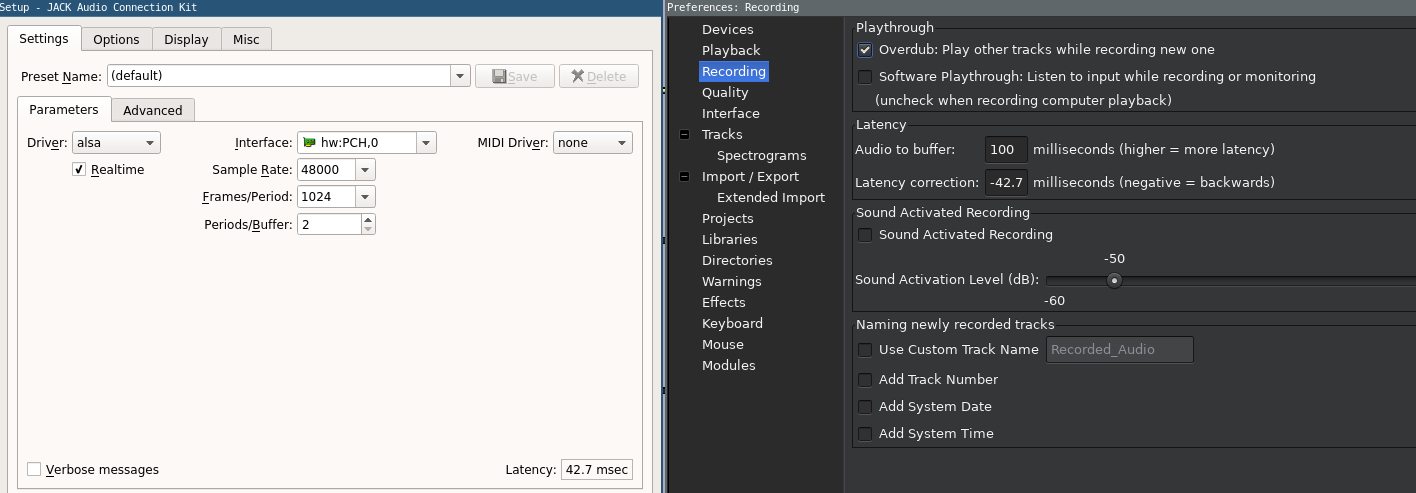Collapse the Tracks tree node
This screenshot has width=1416, height=493.
coord(685,135)
